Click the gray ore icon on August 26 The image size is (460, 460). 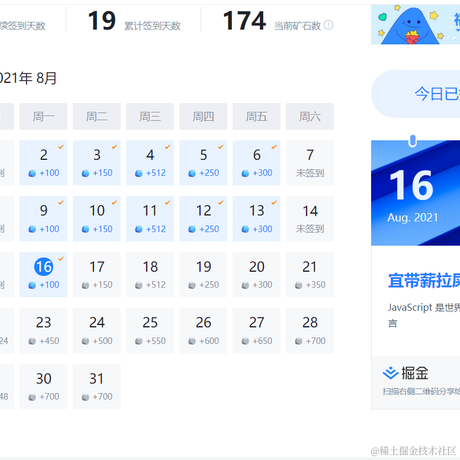pyautogui.click(x=192, y=341)
